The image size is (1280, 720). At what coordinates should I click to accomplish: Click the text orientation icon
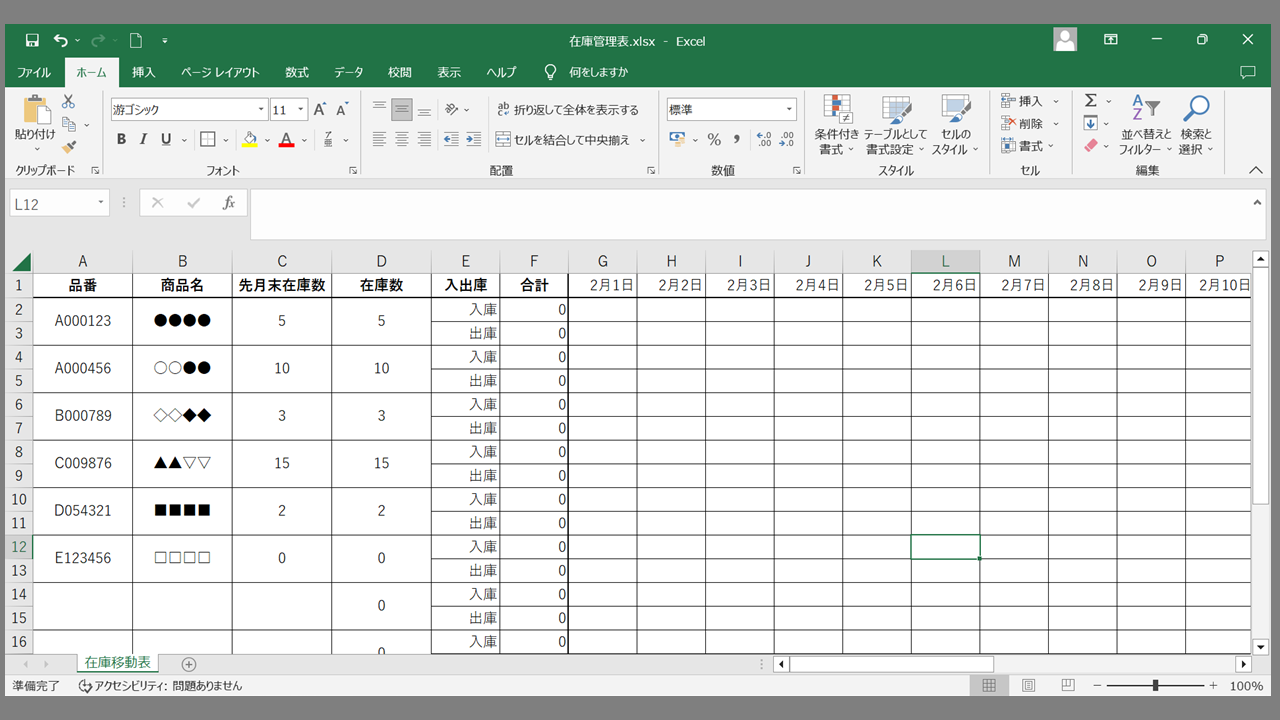coord(452,110)
